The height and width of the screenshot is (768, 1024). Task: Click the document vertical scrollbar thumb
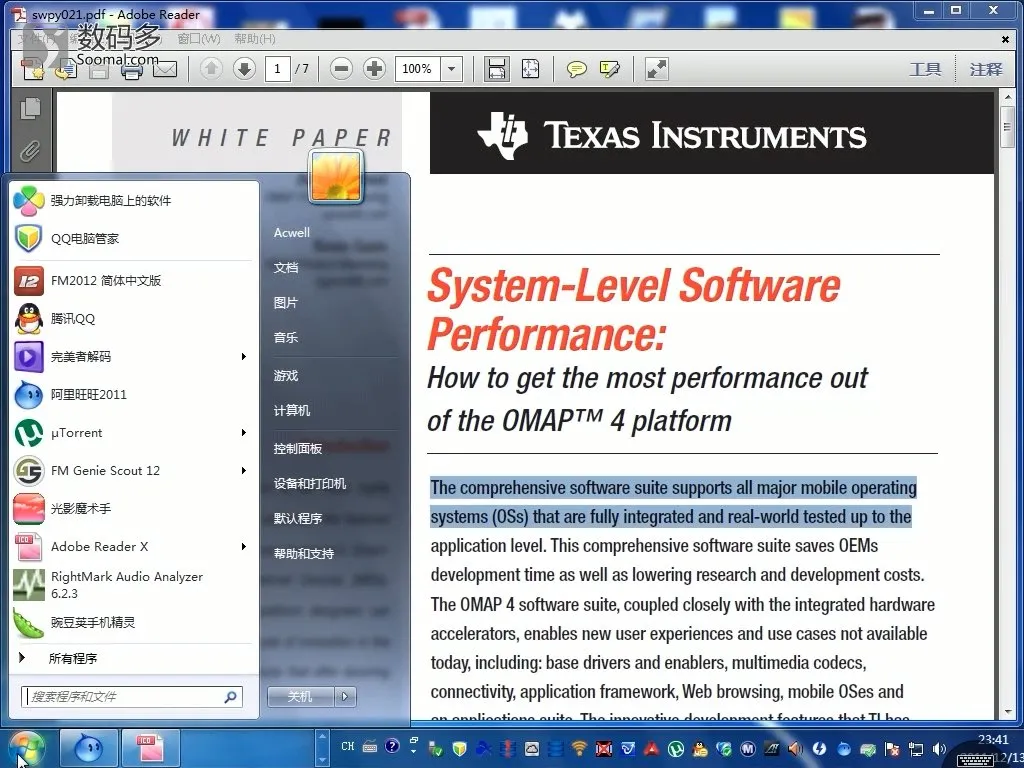(1008, 127)
